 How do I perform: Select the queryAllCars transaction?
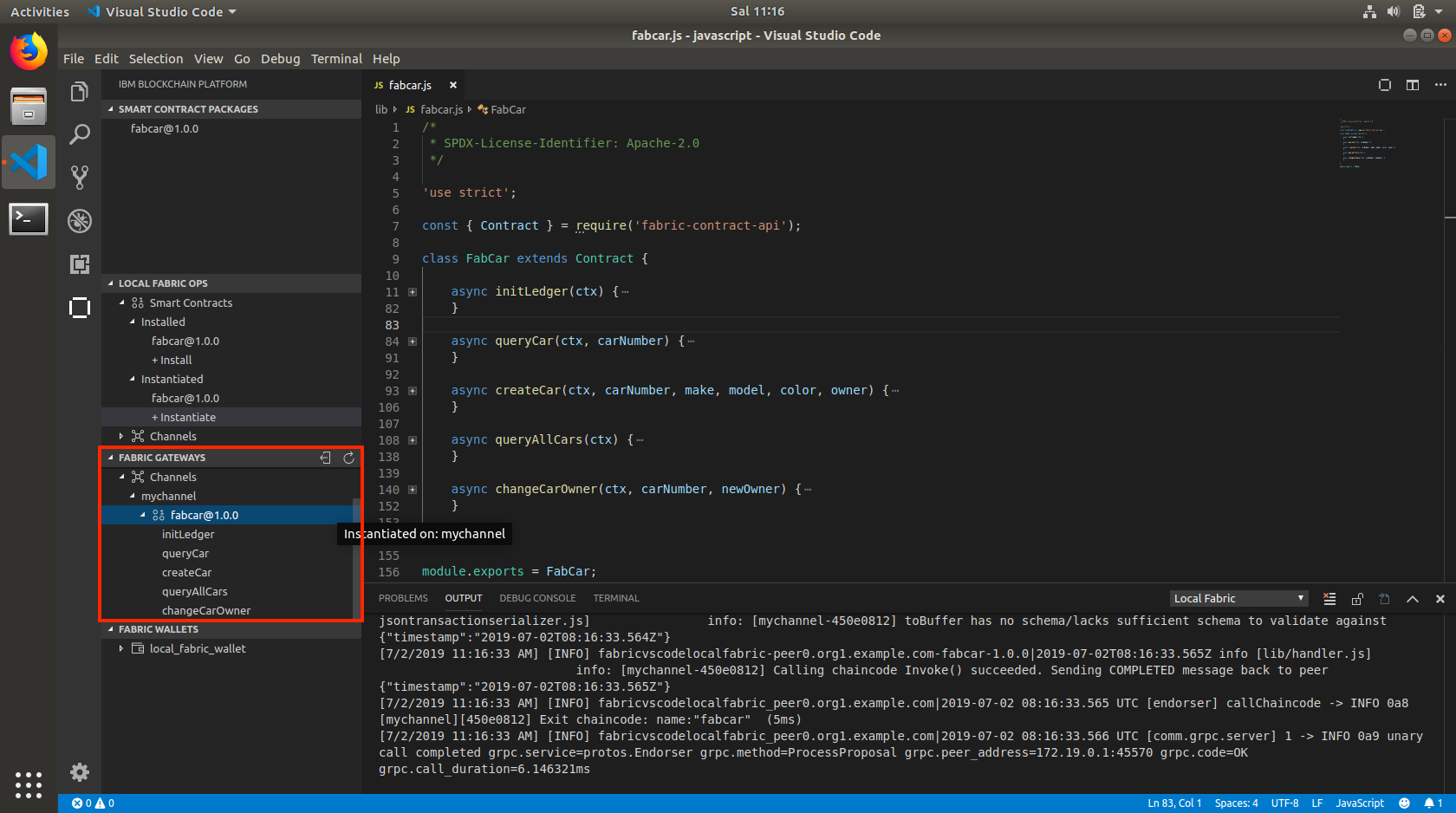coord(195,592)
